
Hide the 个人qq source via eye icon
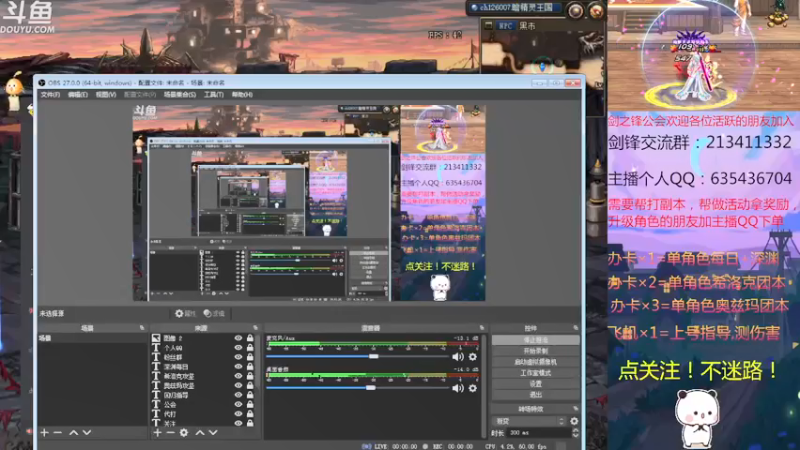click(238, 347)
